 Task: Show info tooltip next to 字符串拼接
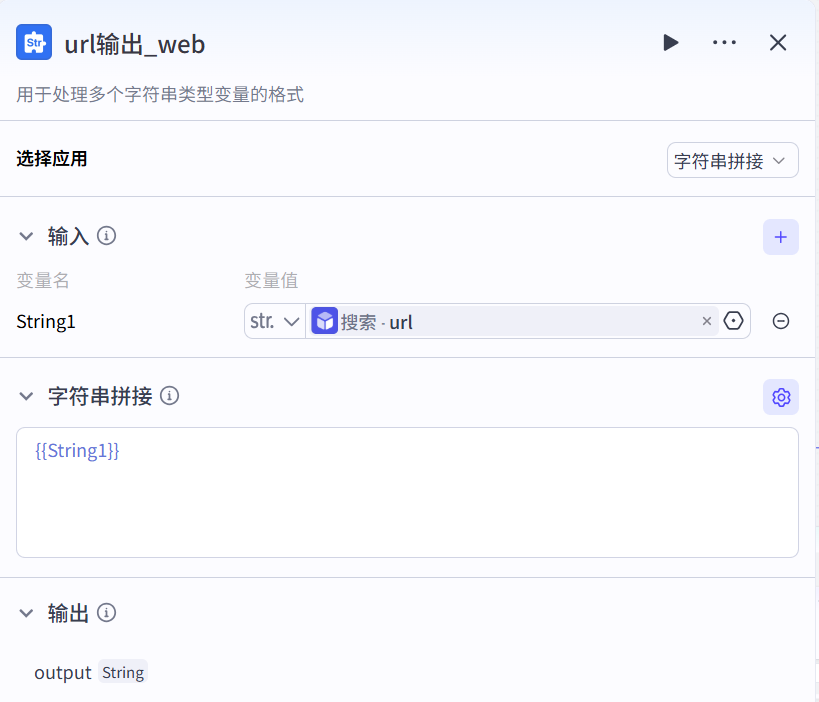170,396
